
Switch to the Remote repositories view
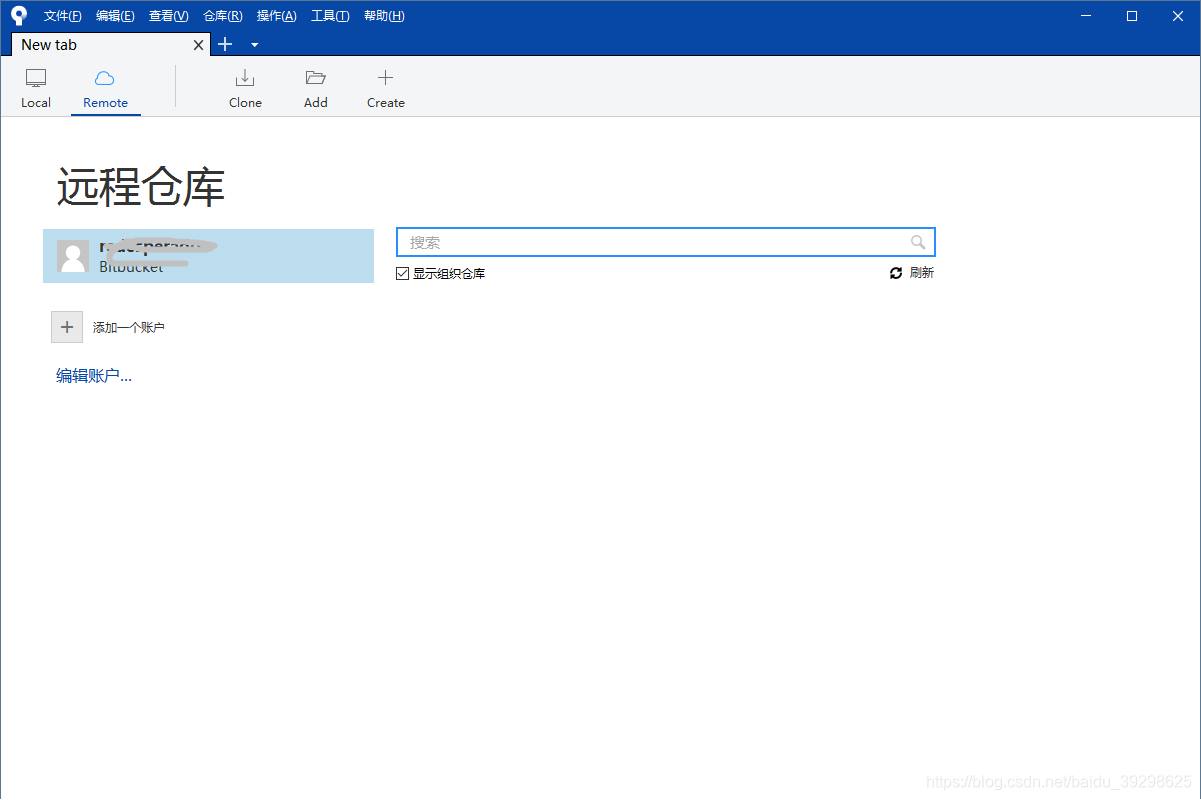[x=105, y=88]
